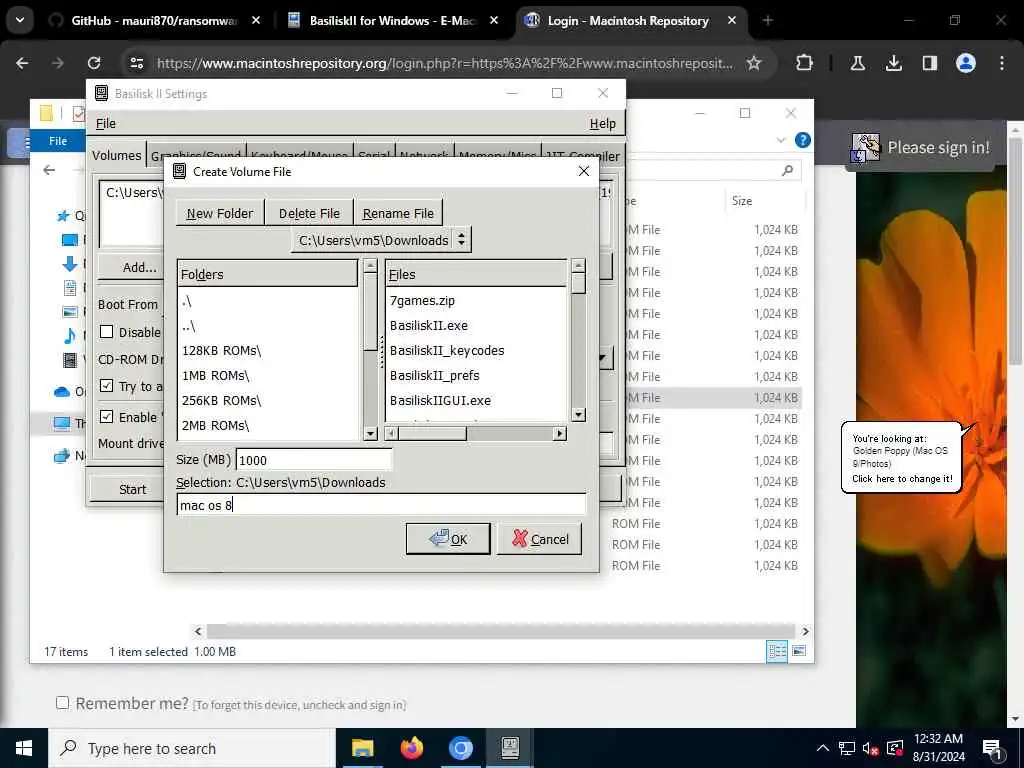Click the File Explorer help icon
Image resolution: width=1024 pixels, height=768 pixels.
tap(803, 140)
